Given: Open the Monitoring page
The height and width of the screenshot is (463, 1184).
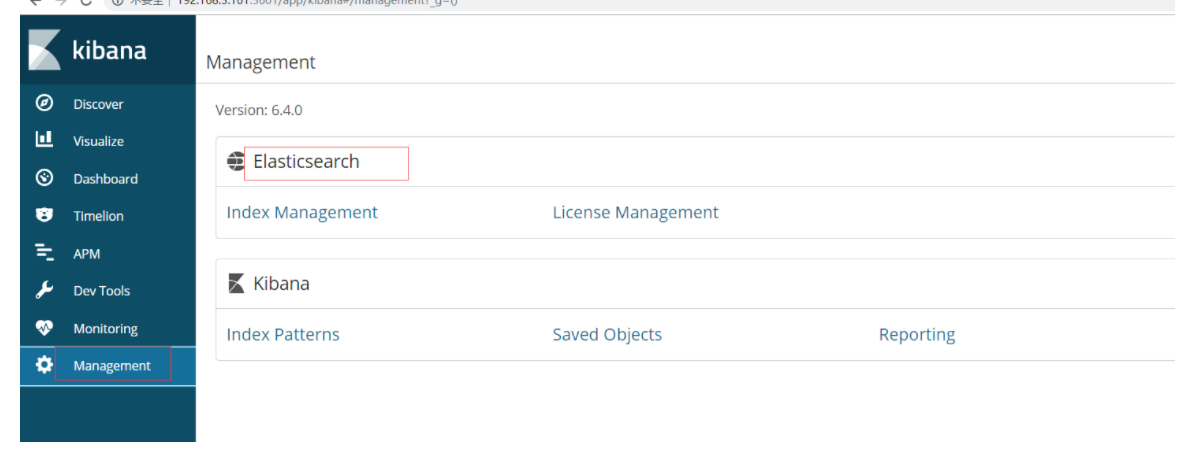Looking at the screenshot, I should pyautogui.click(x=106, y=329).
